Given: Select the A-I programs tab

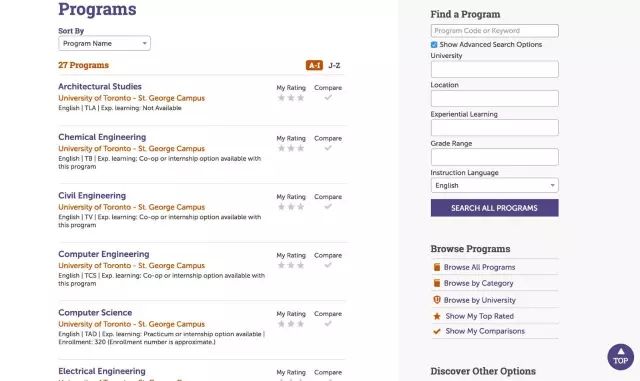Looking at the screenshot, I should point(314,65).
